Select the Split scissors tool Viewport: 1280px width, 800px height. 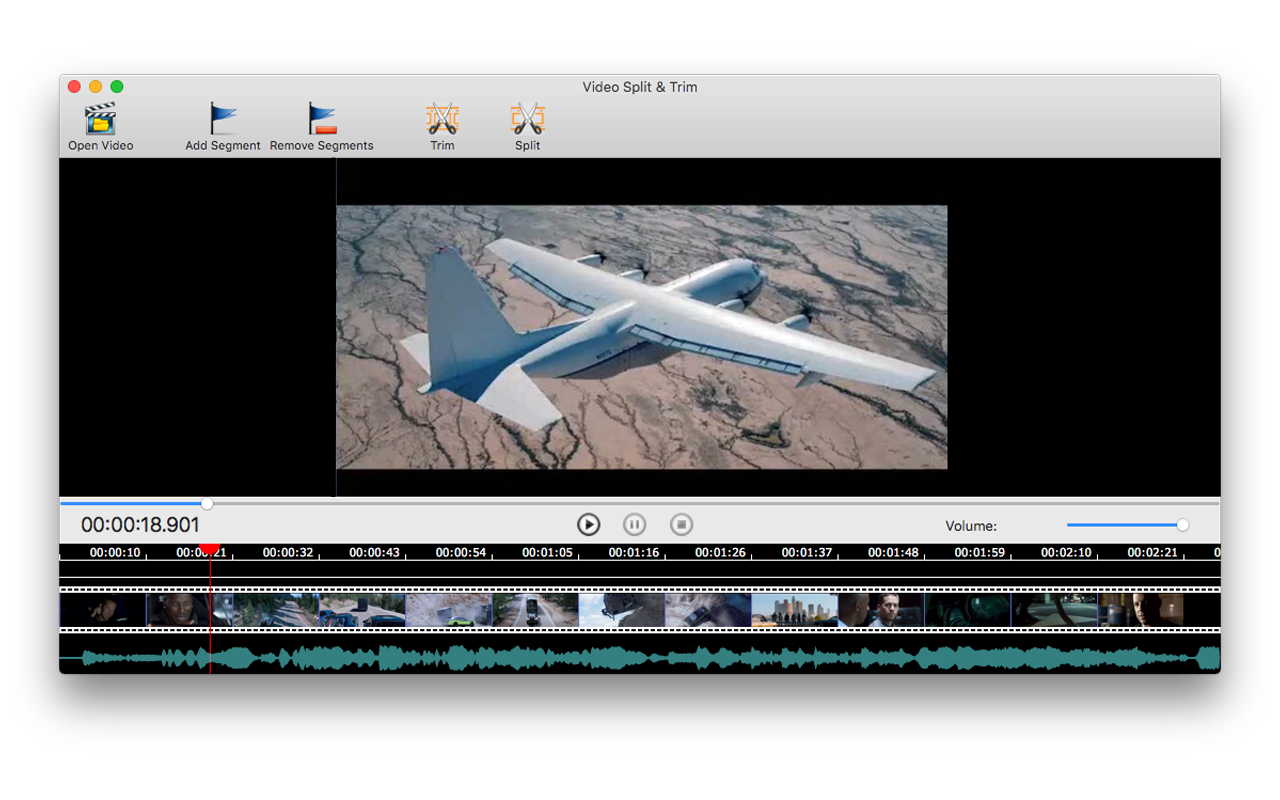(527, 119)
